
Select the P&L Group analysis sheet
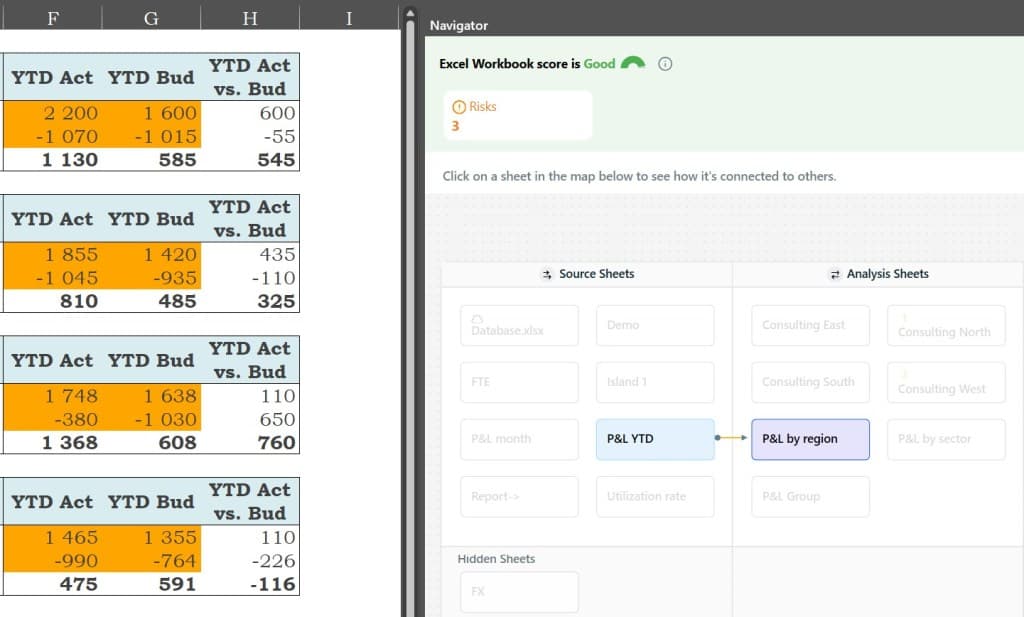(810, 496)
